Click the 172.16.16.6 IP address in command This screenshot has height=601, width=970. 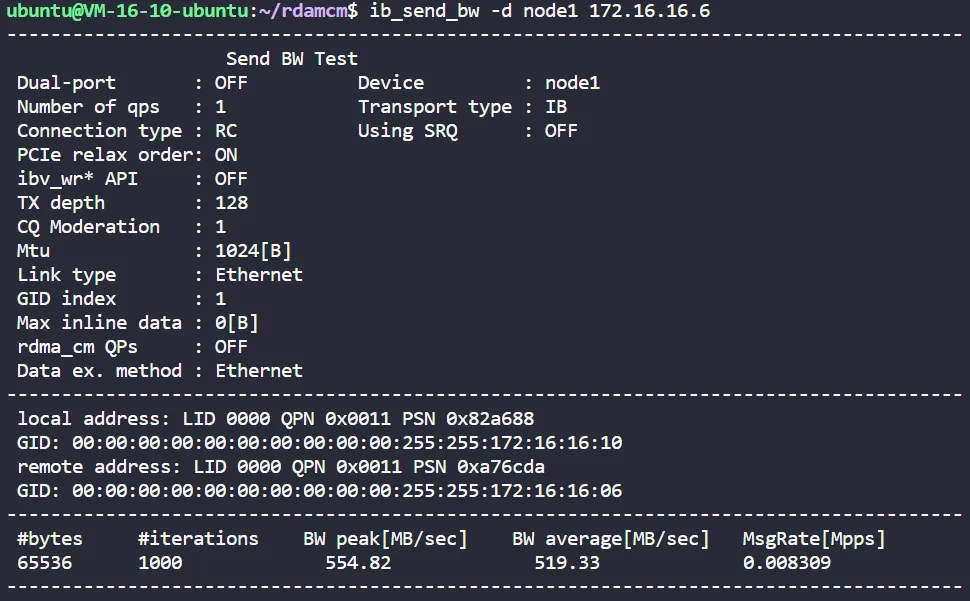[650, 11]
